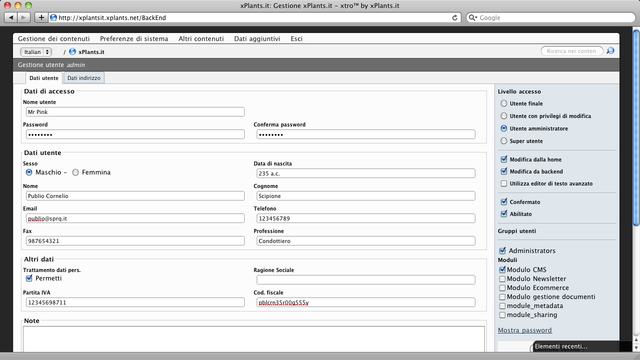Open Dati aggiuntivi menu
This screenshot has height=360, width=640.
(x=257, y=39)
